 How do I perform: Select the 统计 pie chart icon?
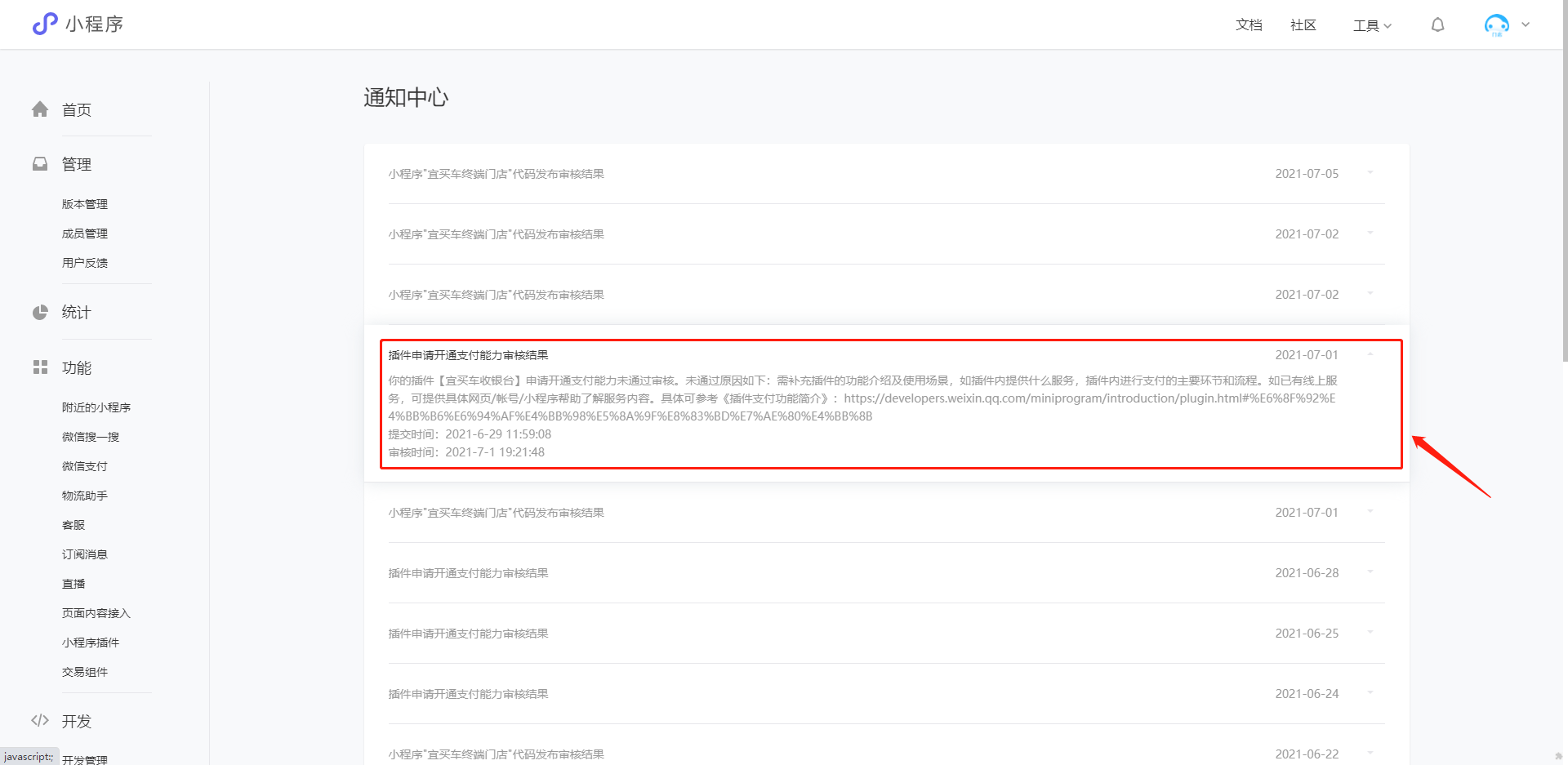click(x=40, y=312)
